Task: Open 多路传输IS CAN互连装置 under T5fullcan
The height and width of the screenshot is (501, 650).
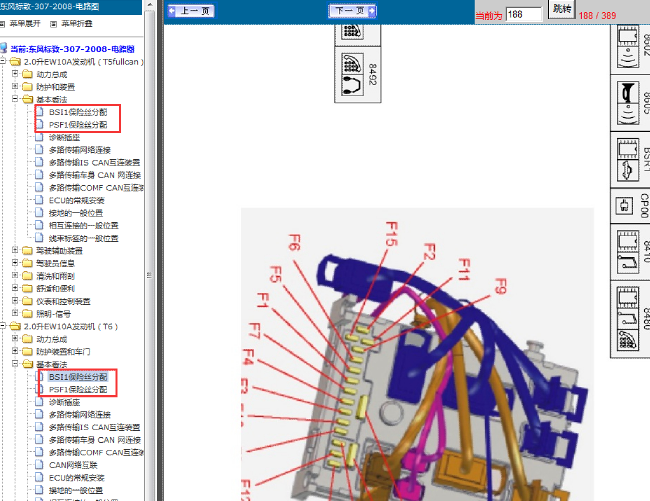Action: pyautogui.click(x=95, y=162)
